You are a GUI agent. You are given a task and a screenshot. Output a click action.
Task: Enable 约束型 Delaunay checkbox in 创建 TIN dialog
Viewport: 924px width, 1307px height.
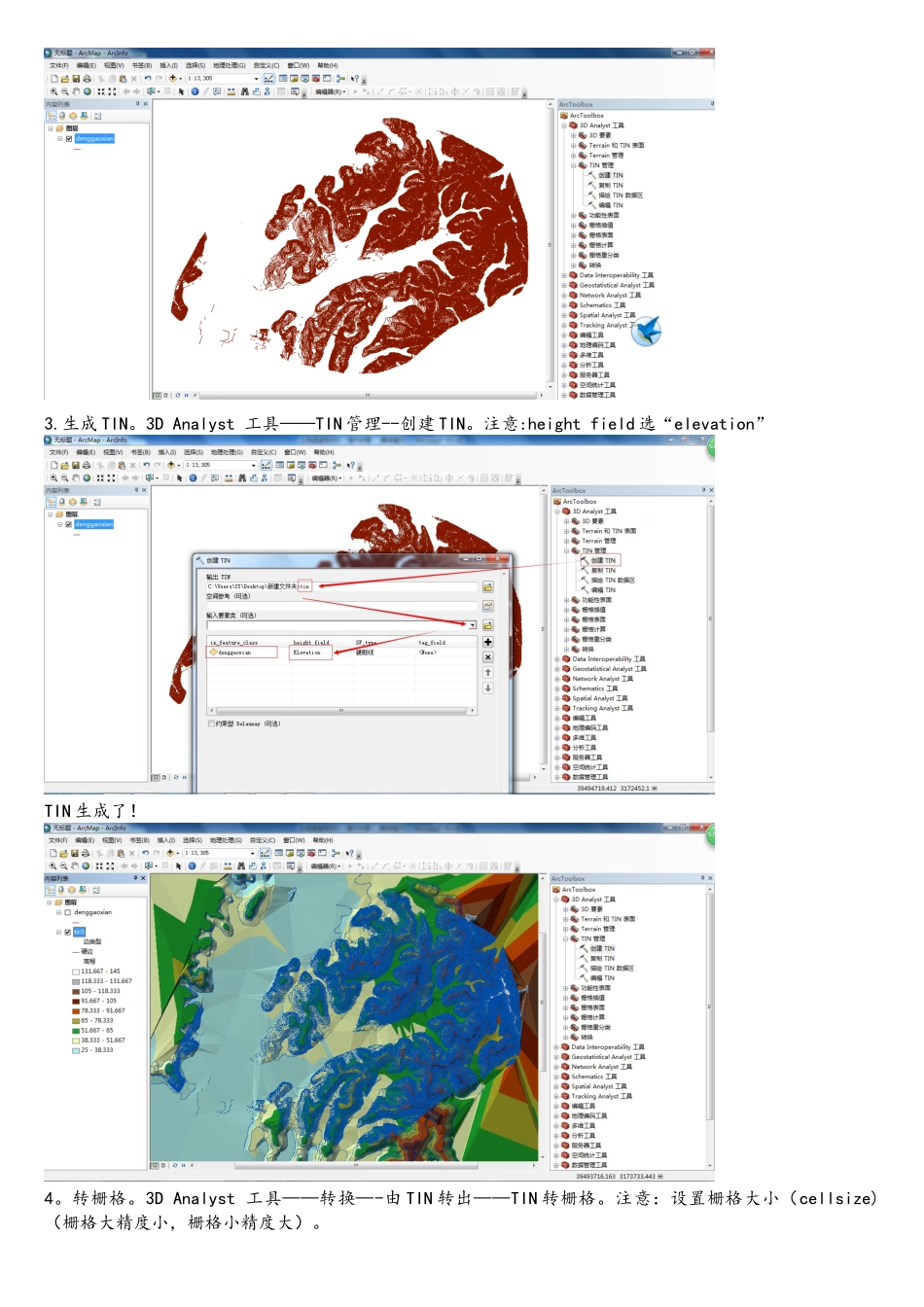(x=211, y=724)
